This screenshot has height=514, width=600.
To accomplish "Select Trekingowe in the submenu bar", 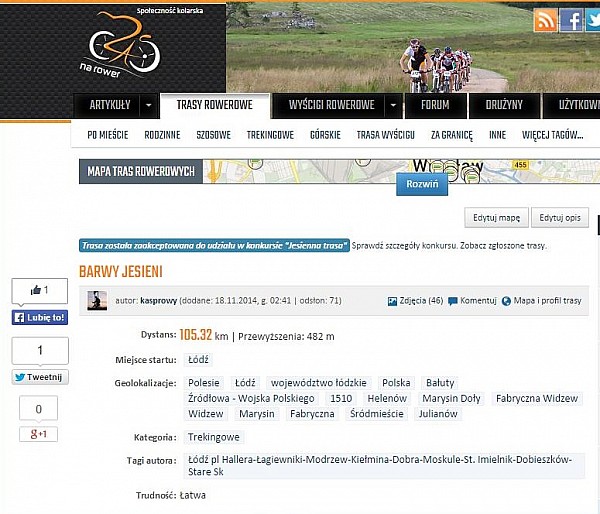I will [270, 135].
